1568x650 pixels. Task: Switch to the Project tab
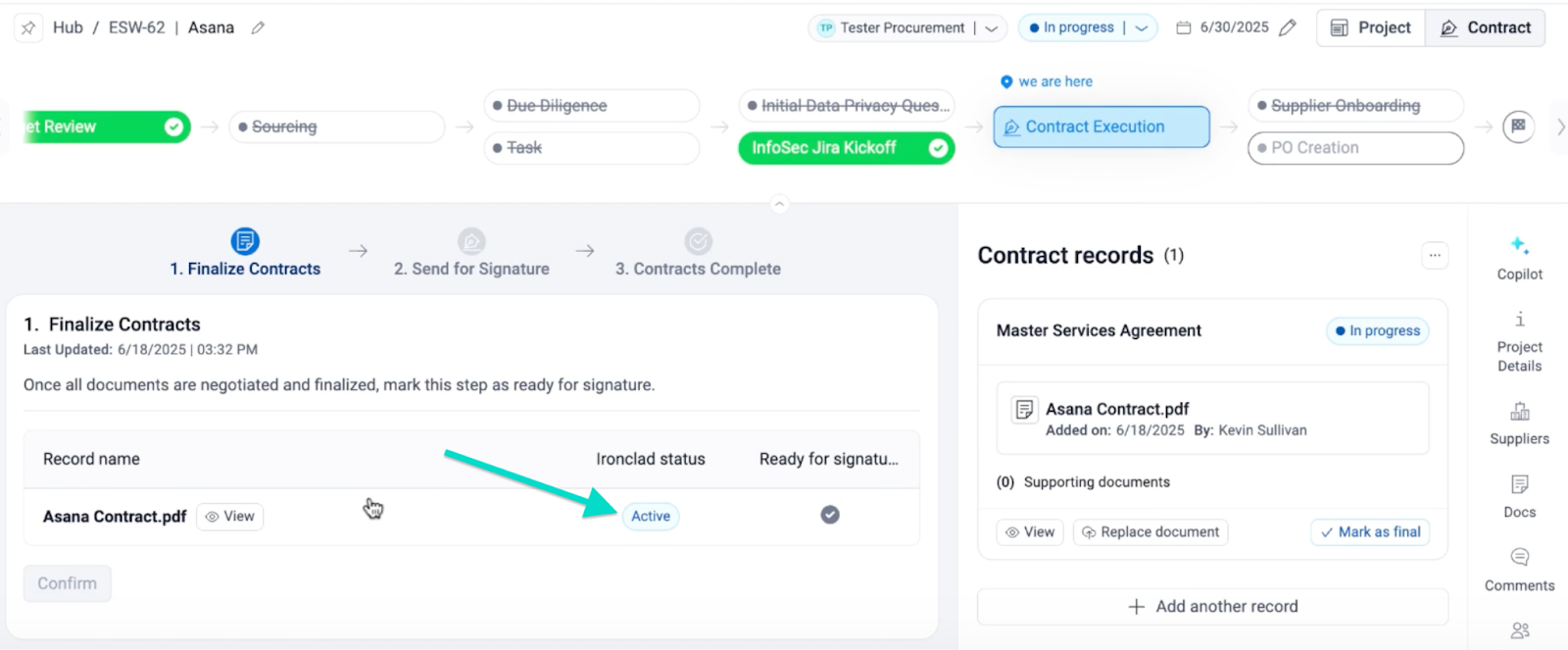pos(1370,27)
